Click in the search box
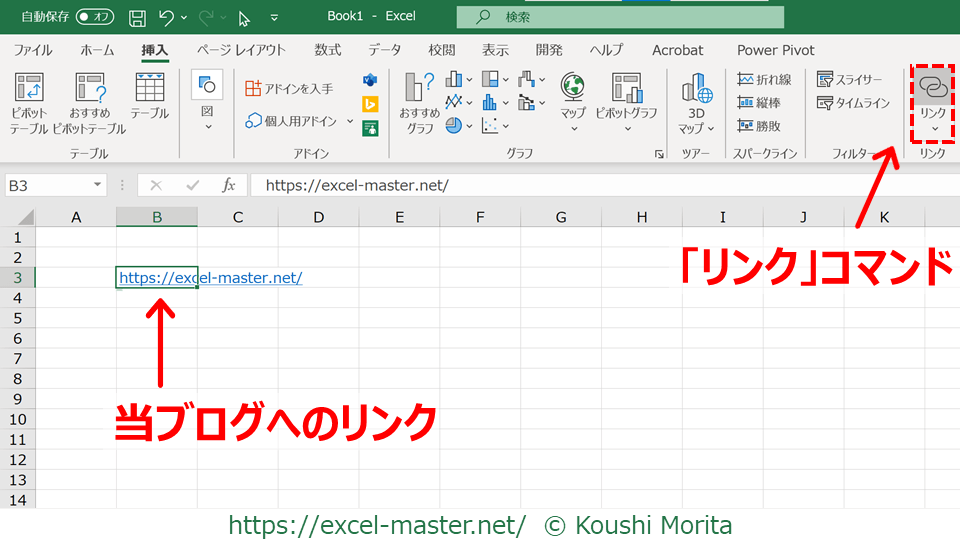 [620, 17]
